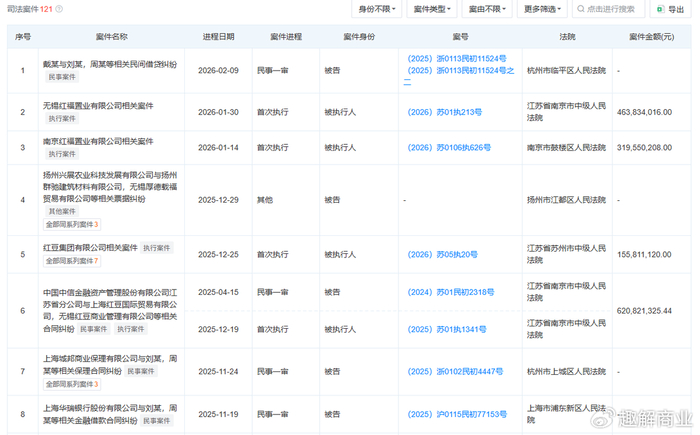Open case link (2025)苏01执1341号
The width and height of the screenshot is (700, 435).
tap(446, 330)
